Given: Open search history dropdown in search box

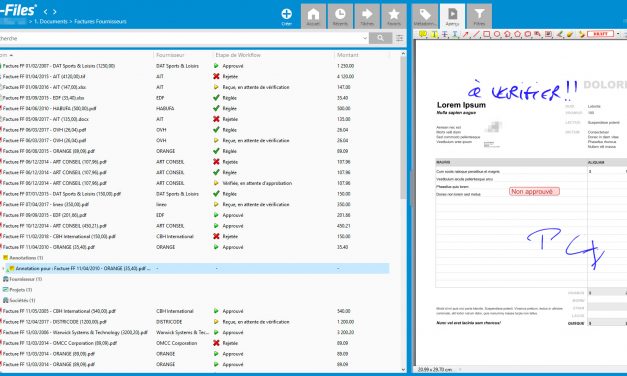Looking at the screenshot, I should click(365, 38).
